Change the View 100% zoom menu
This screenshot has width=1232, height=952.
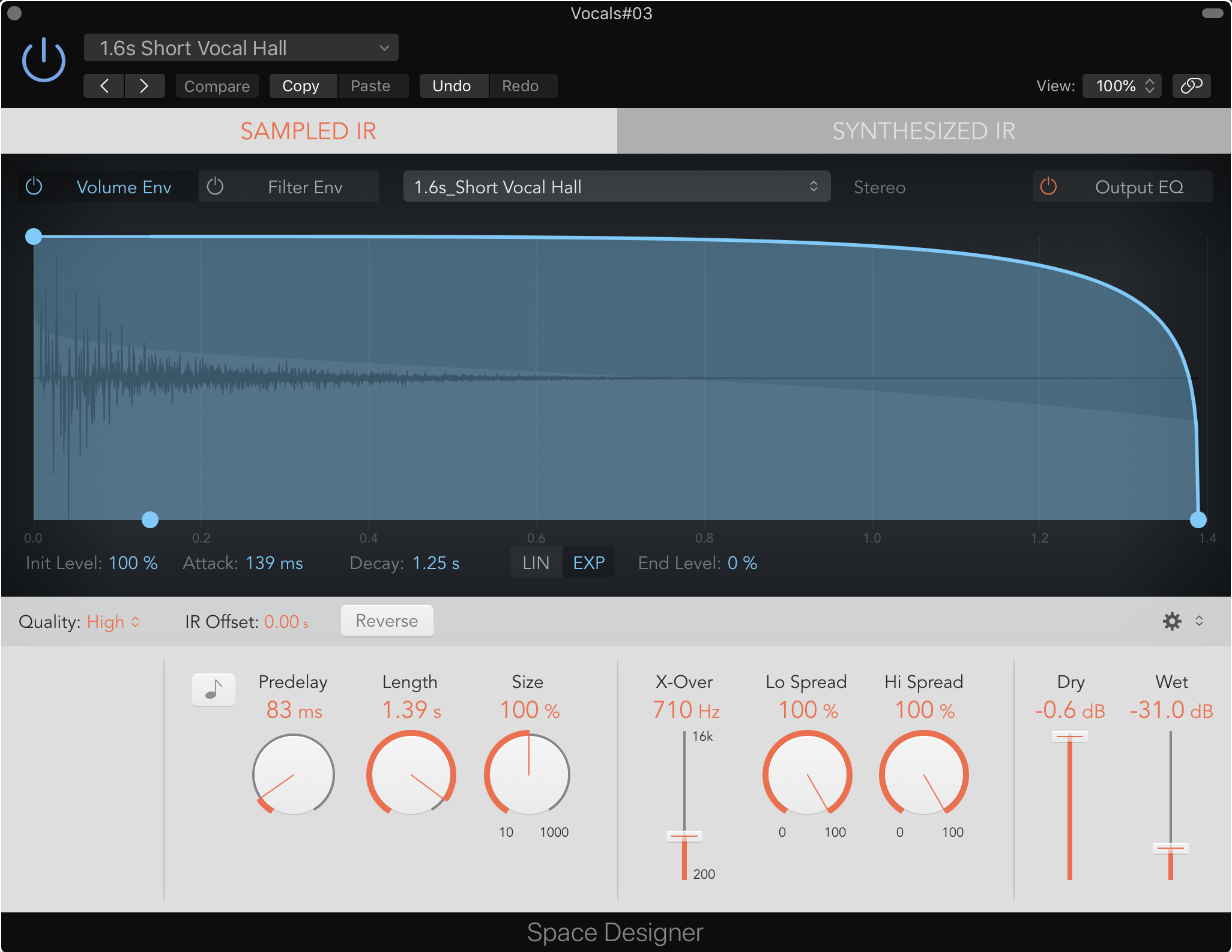pyautogui.click(x=1122, y=86)
